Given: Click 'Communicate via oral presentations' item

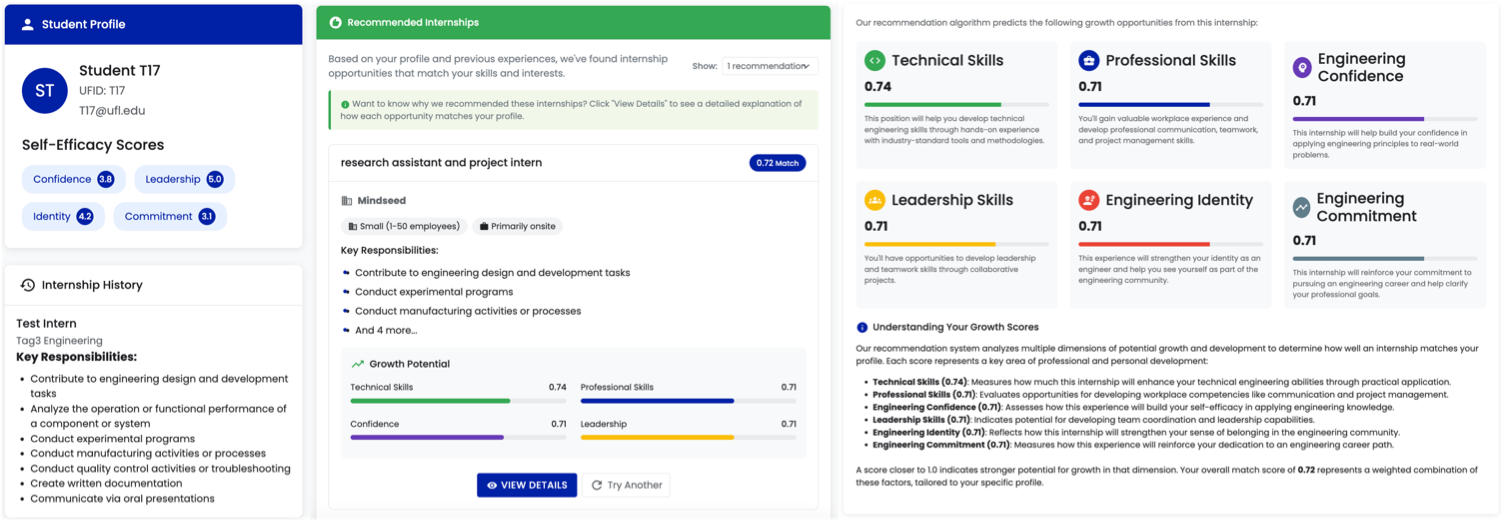Looking at the screenshot, I should pos(122,499).
